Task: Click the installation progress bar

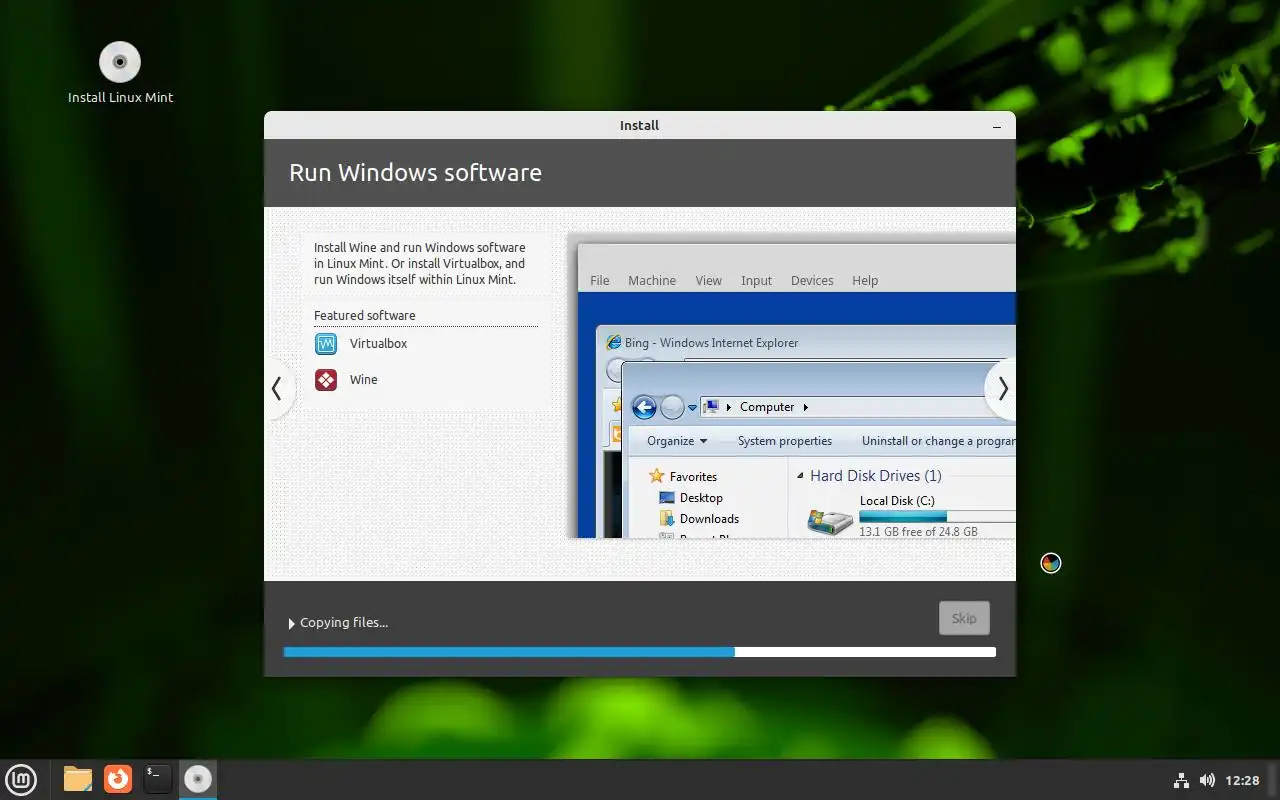Action: tap(640, 652)
